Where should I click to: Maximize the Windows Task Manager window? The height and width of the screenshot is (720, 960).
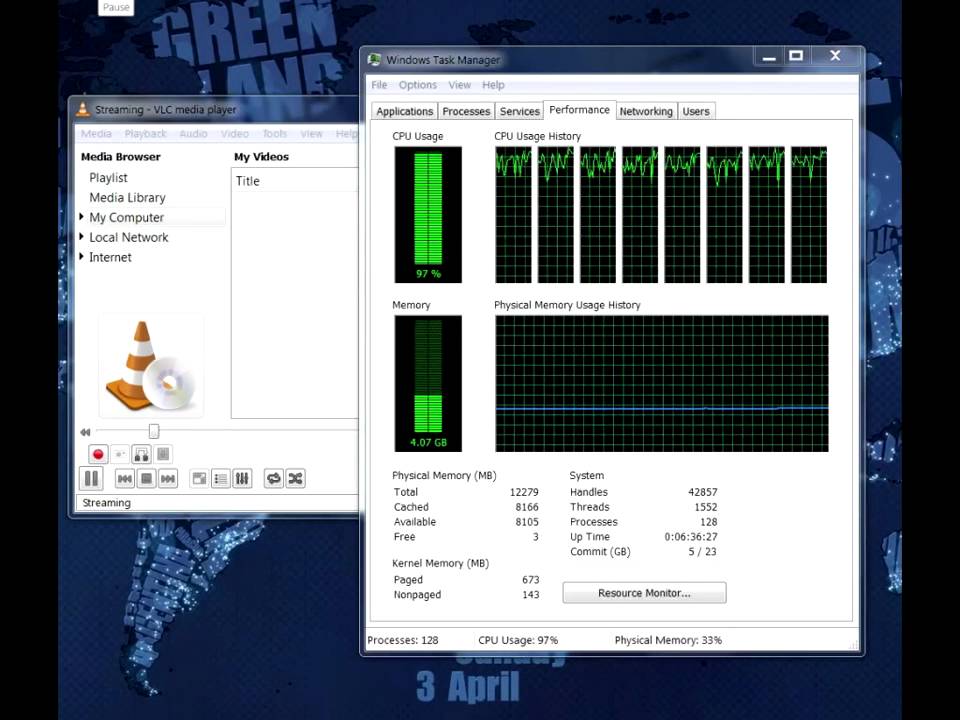pyautogui.click(x=796, y=56)
